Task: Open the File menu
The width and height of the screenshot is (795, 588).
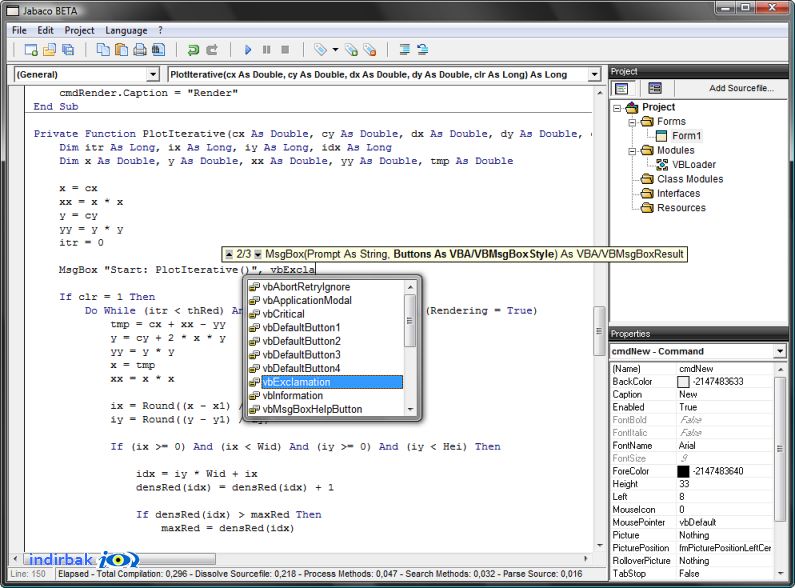Action: pos(19,30)
